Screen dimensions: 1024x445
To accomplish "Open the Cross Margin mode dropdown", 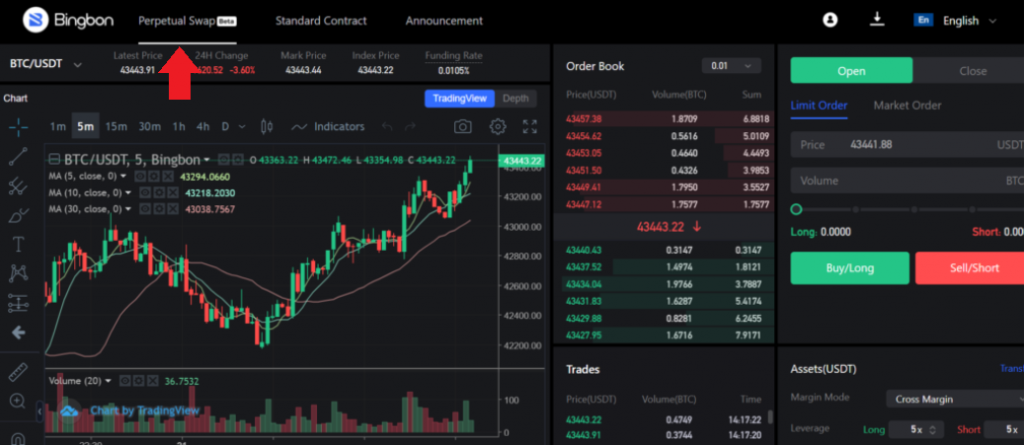I will pos(955,399).
